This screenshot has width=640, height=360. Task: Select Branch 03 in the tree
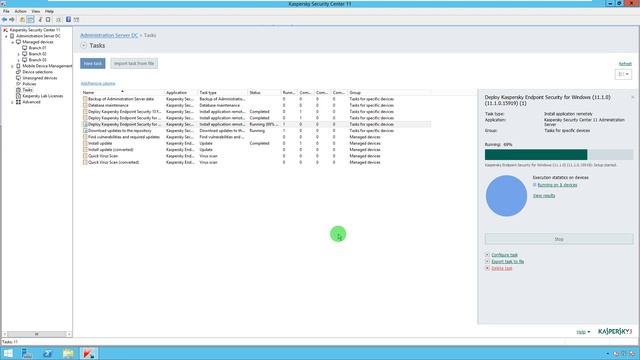(37, 60)
